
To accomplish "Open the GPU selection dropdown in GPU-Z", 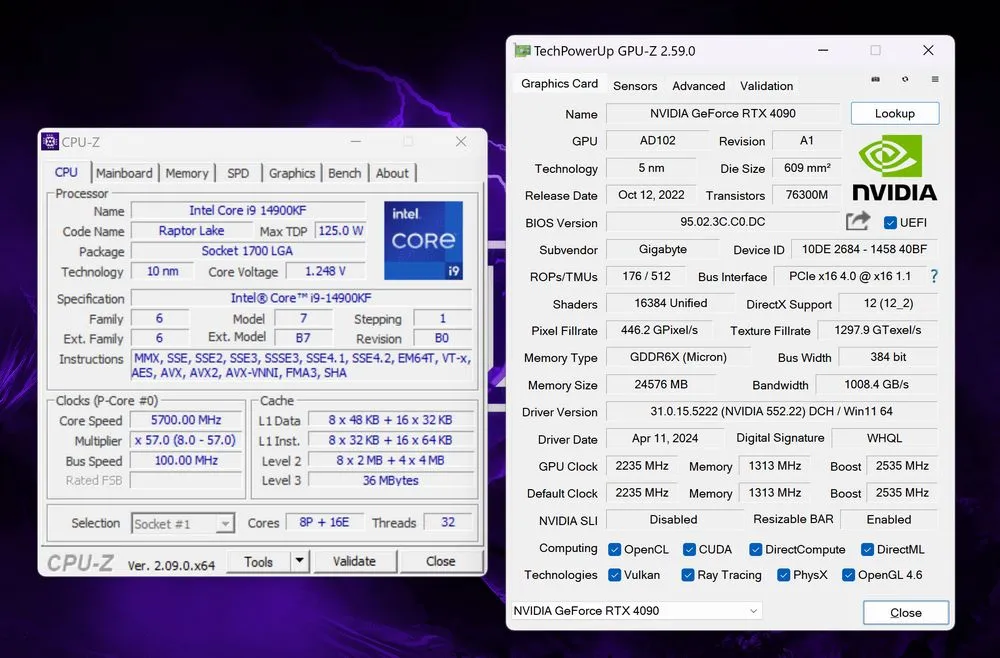I will tap(636, 611).
